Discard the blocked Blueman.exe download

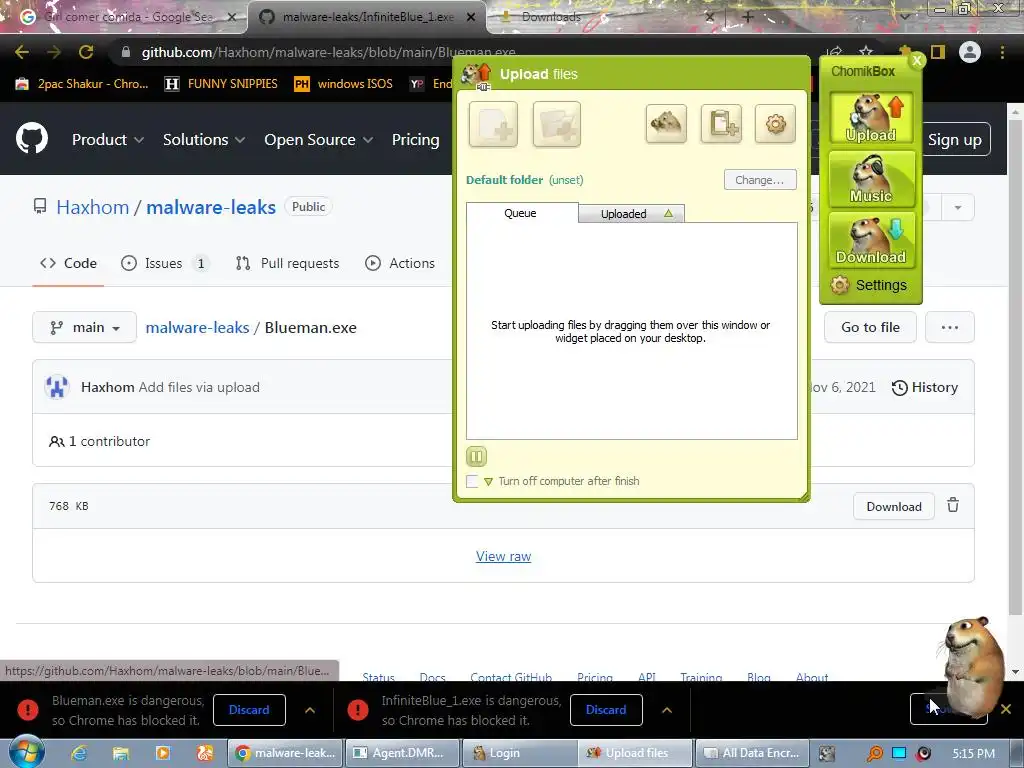tap(249, 710)
